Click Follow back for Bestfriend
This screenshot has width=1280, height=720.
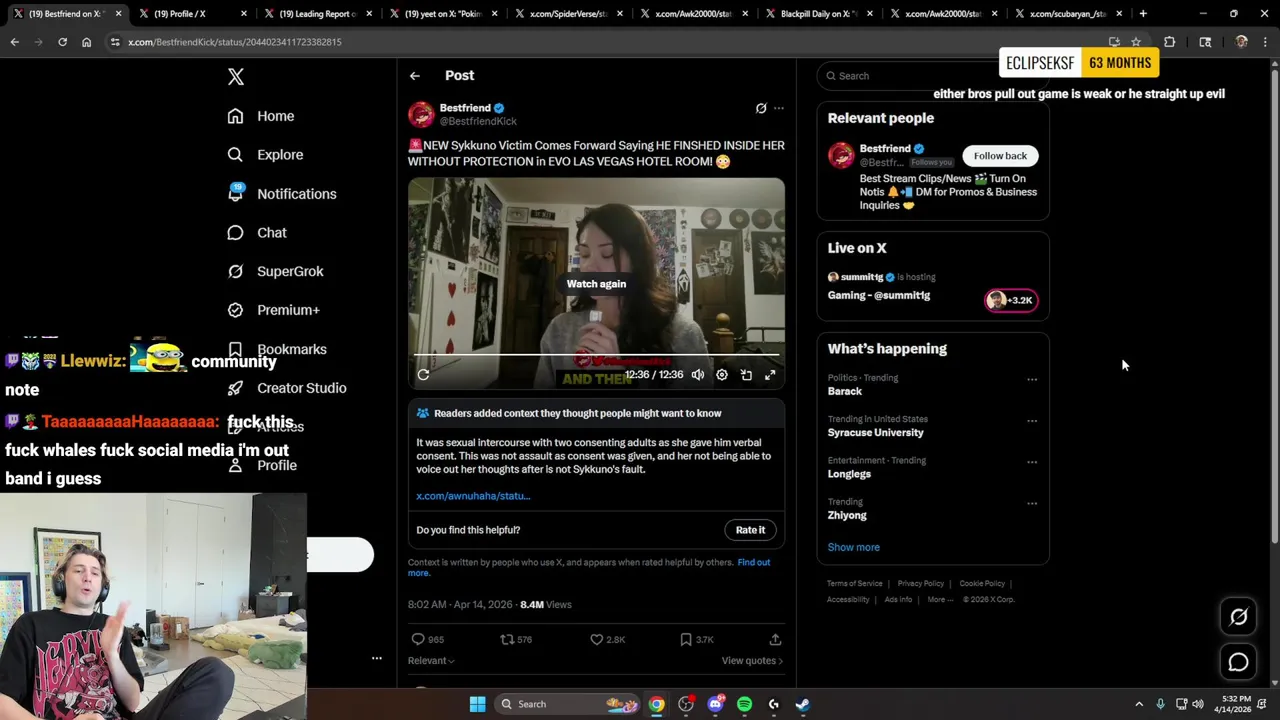(1000, 156)
